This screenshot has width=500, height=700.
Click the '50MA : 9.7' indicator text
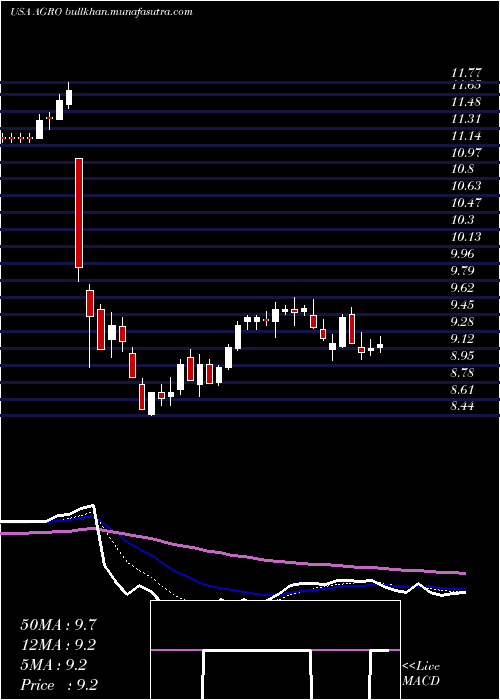pyautogui.click(x=58, y=625)
